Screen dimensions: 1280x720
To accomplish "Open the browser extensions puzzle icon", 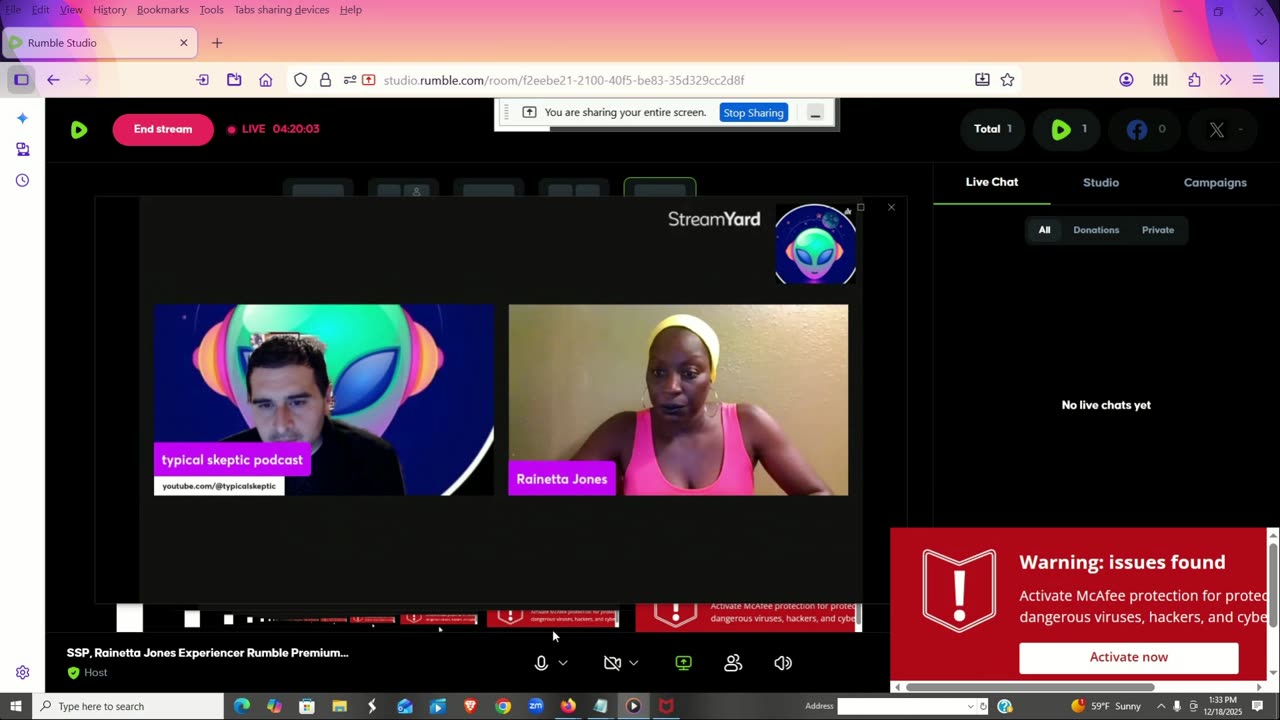I will [1194, 80].
